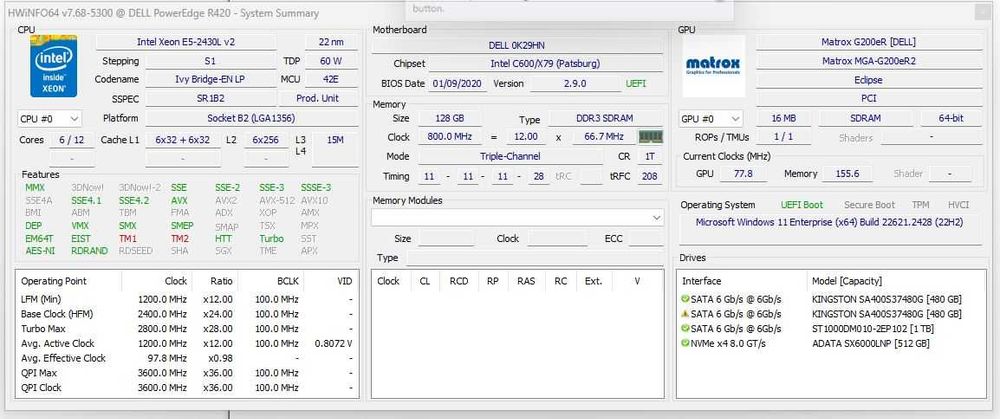Open the GPU #0 selector dropdown
Image resolution: width=1000 pixels, height=419 pixels.
point(712,119)
